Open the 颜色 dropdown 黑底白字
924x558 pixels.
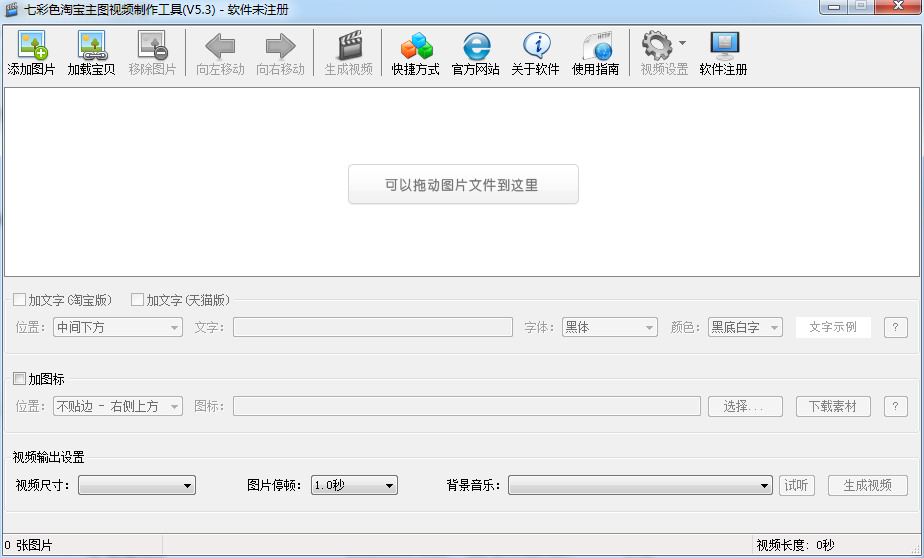pos(745,327)
